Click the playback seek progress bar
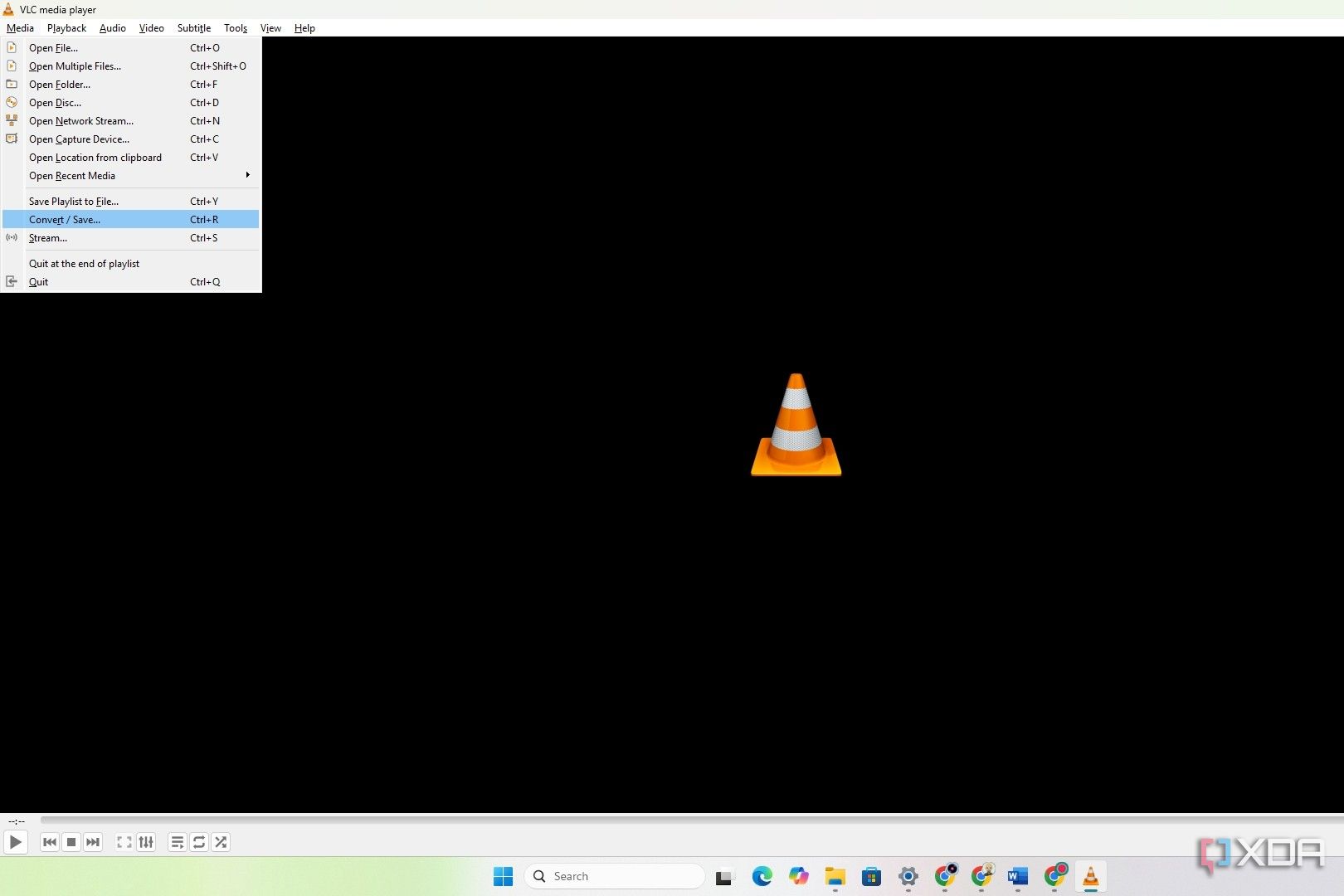The width and height of the screenshot is (1344, 896). [x=691, y=821]
